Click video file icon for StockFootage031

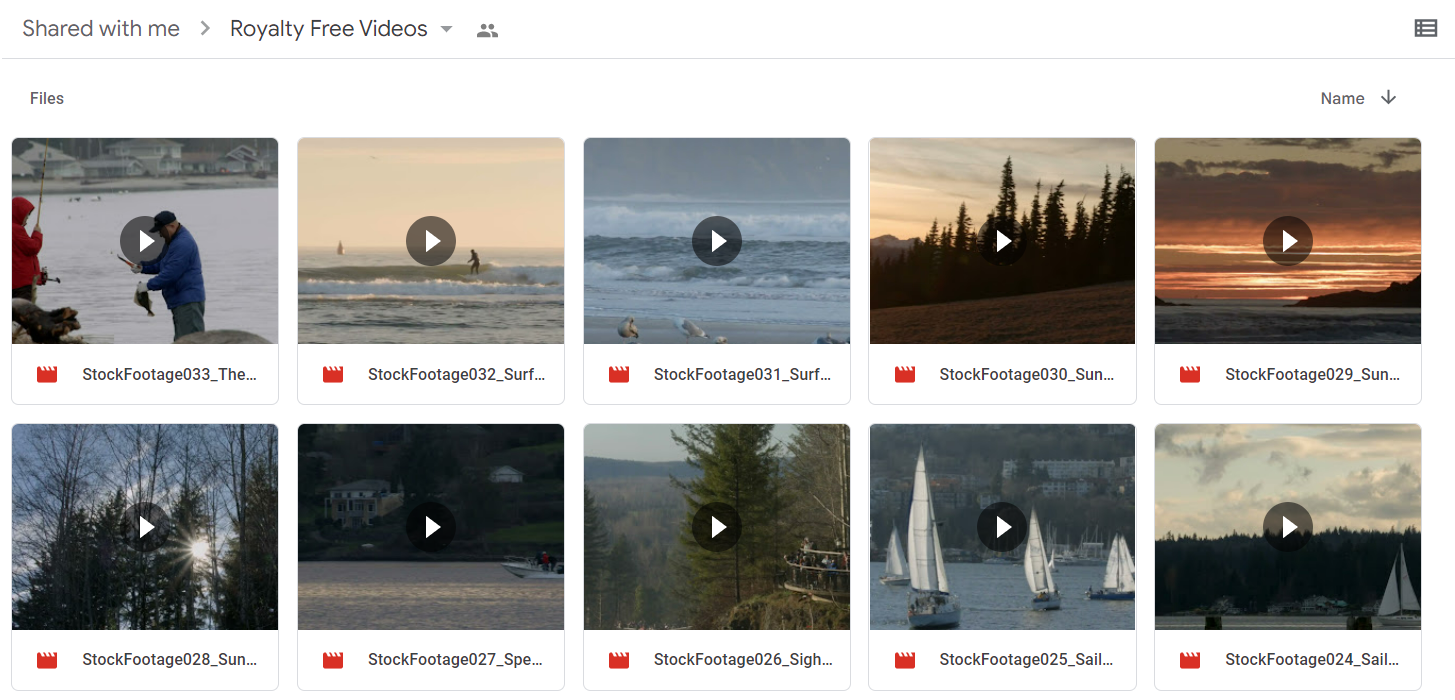619,374
